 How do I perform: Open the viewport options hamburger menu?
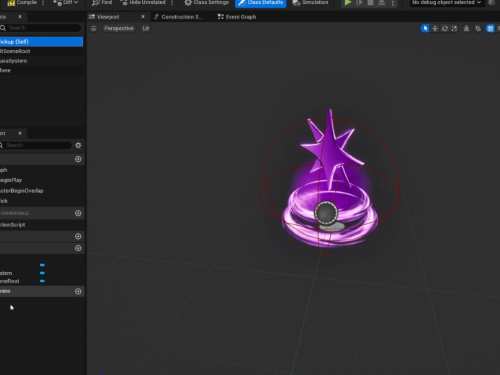click(x=93, y=29)
